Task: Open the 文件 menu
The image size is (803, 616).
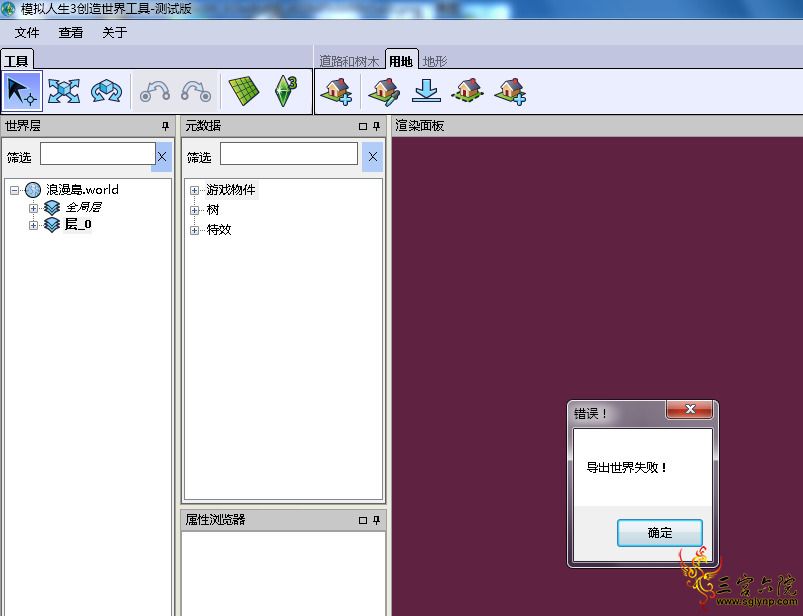Action: click(27, 33)
